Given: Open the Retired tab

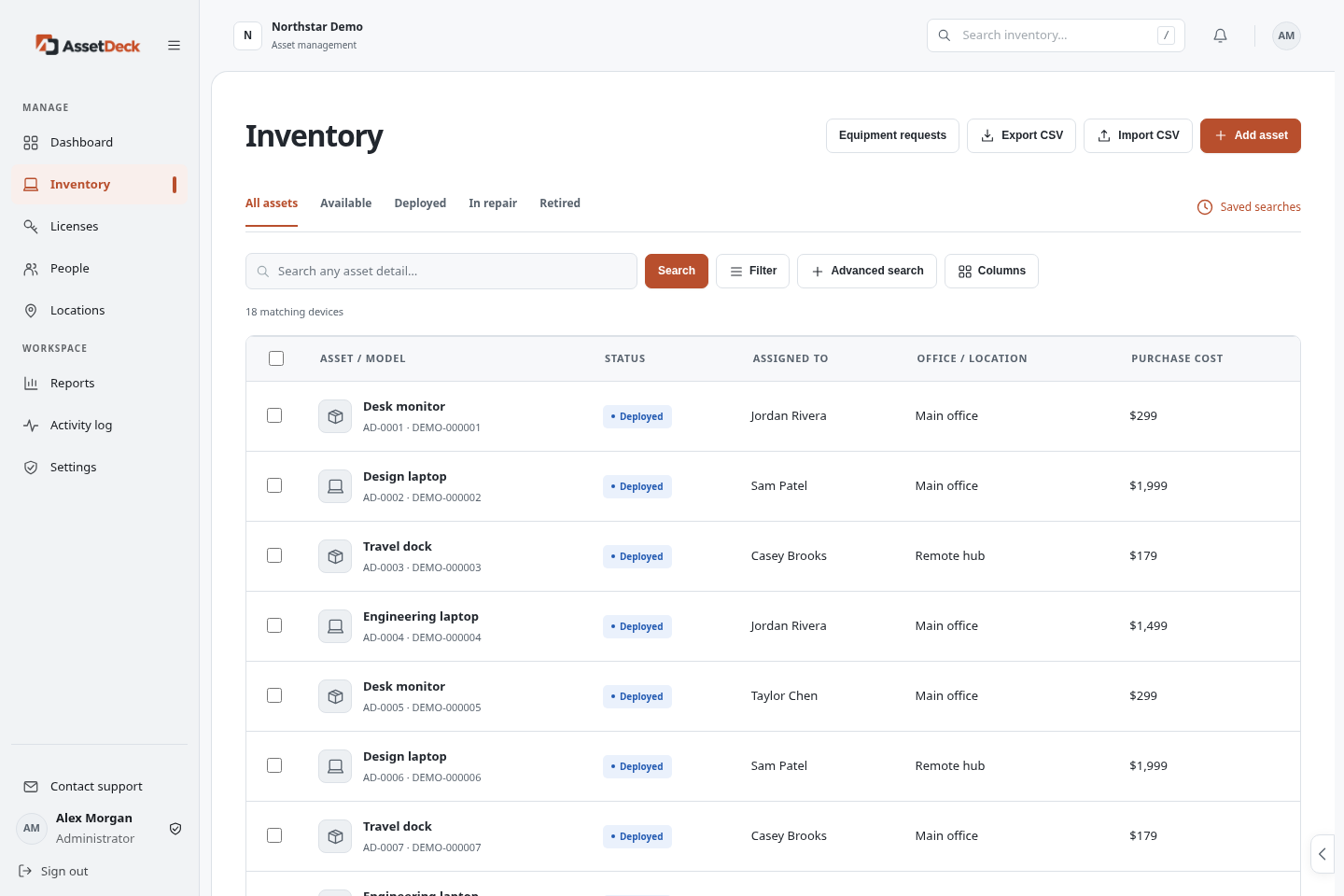Looking at the screenshot, I should (x=560, y=203).
